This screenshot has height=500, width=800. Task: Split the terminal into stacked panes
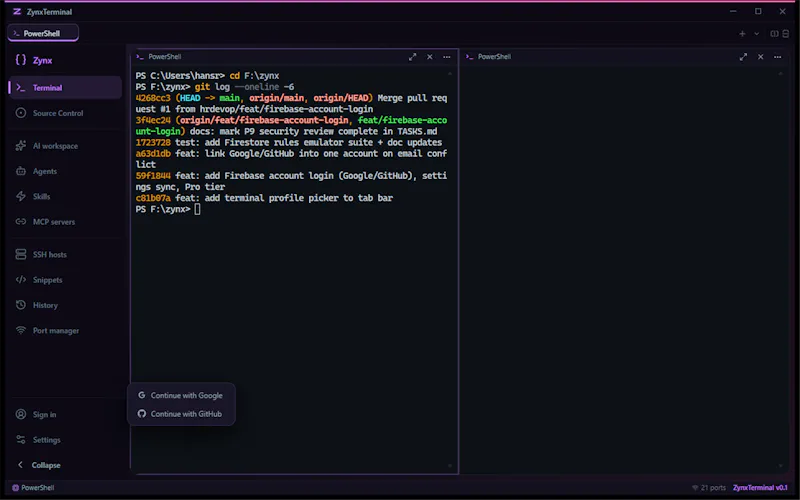tap(786, 34)
